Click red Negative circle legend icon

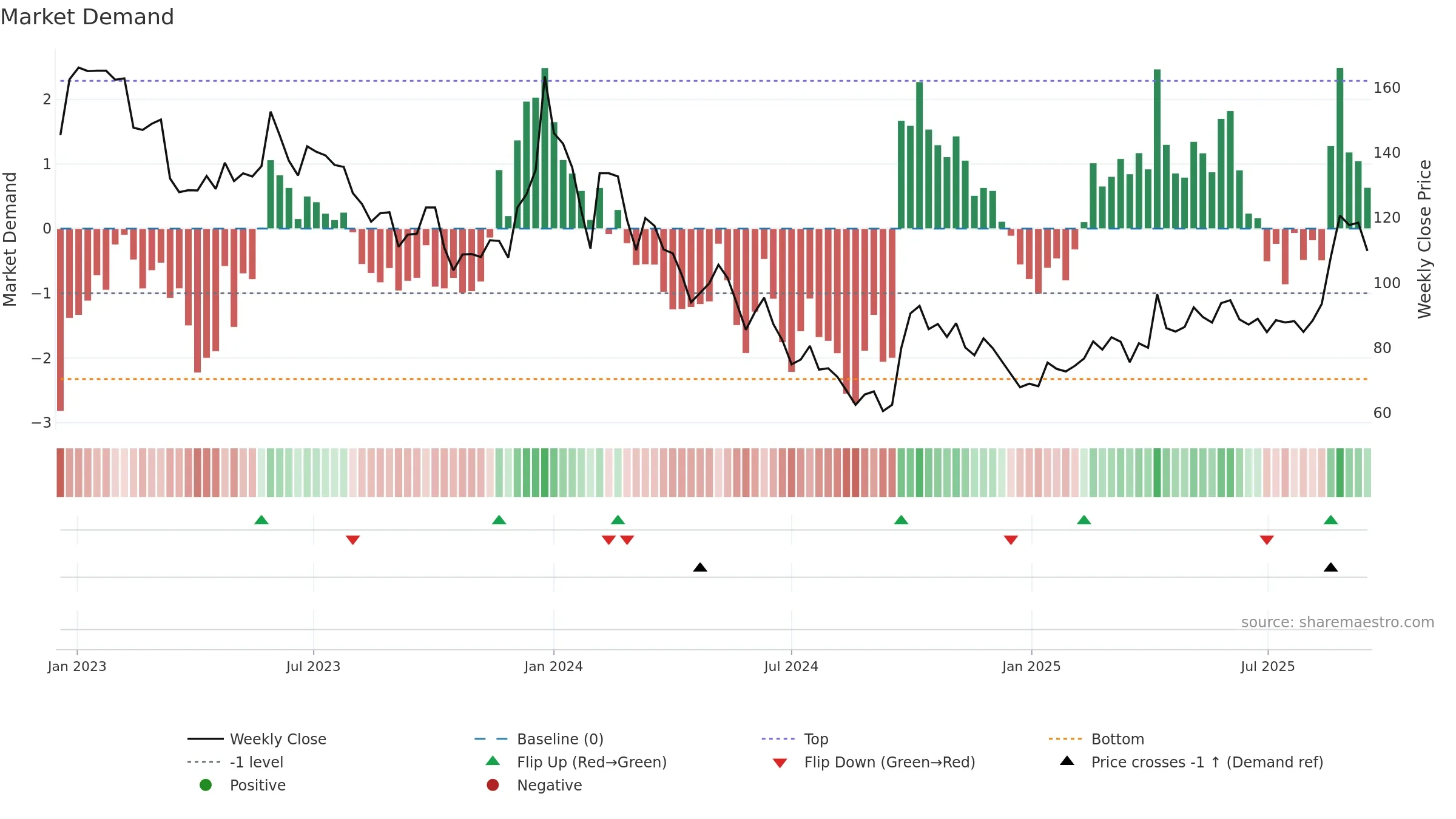pyautogui.click(x=493, y=785)
